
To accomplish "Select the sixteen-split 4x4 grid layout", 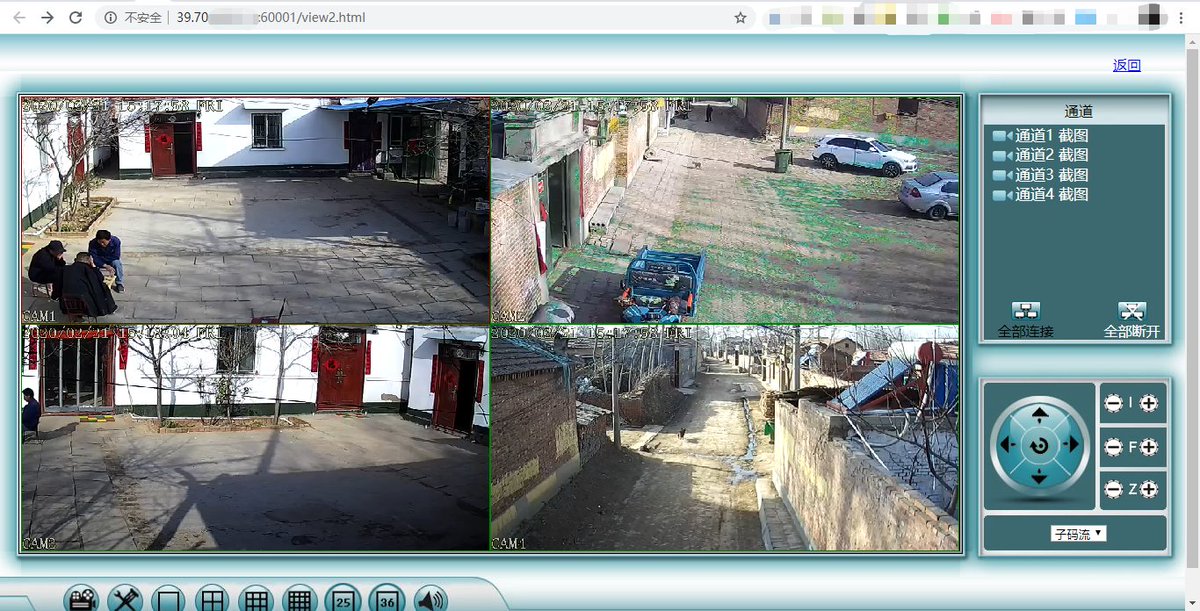I will coord(300,598).
